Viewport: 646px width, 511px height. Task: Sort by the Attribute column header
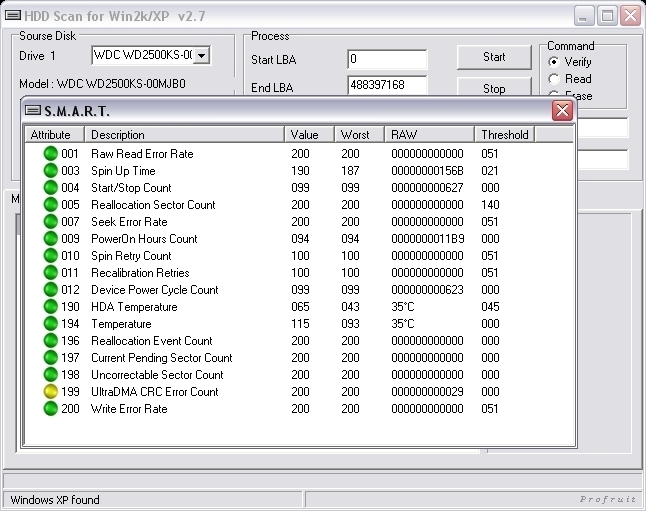[x=55, y=135]
